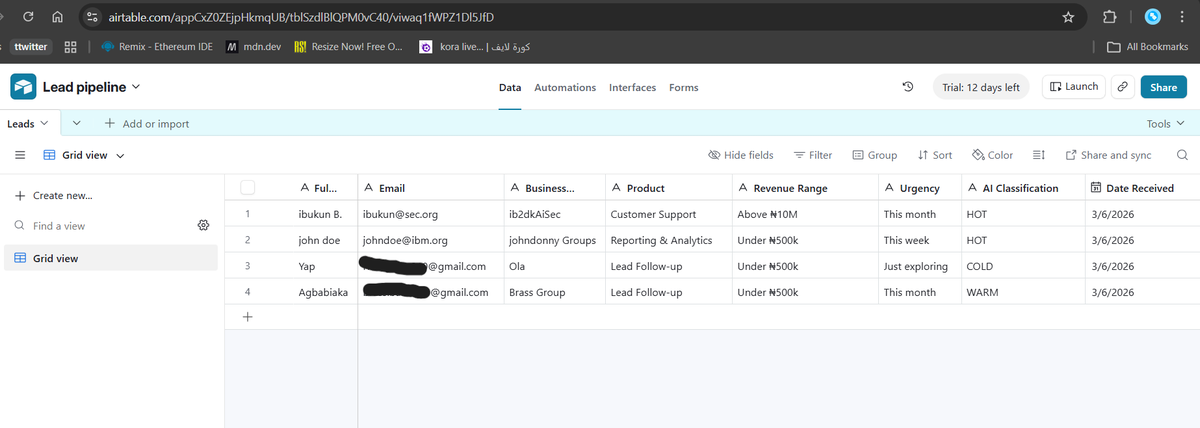Click the Airtable base logo icon

24,87
